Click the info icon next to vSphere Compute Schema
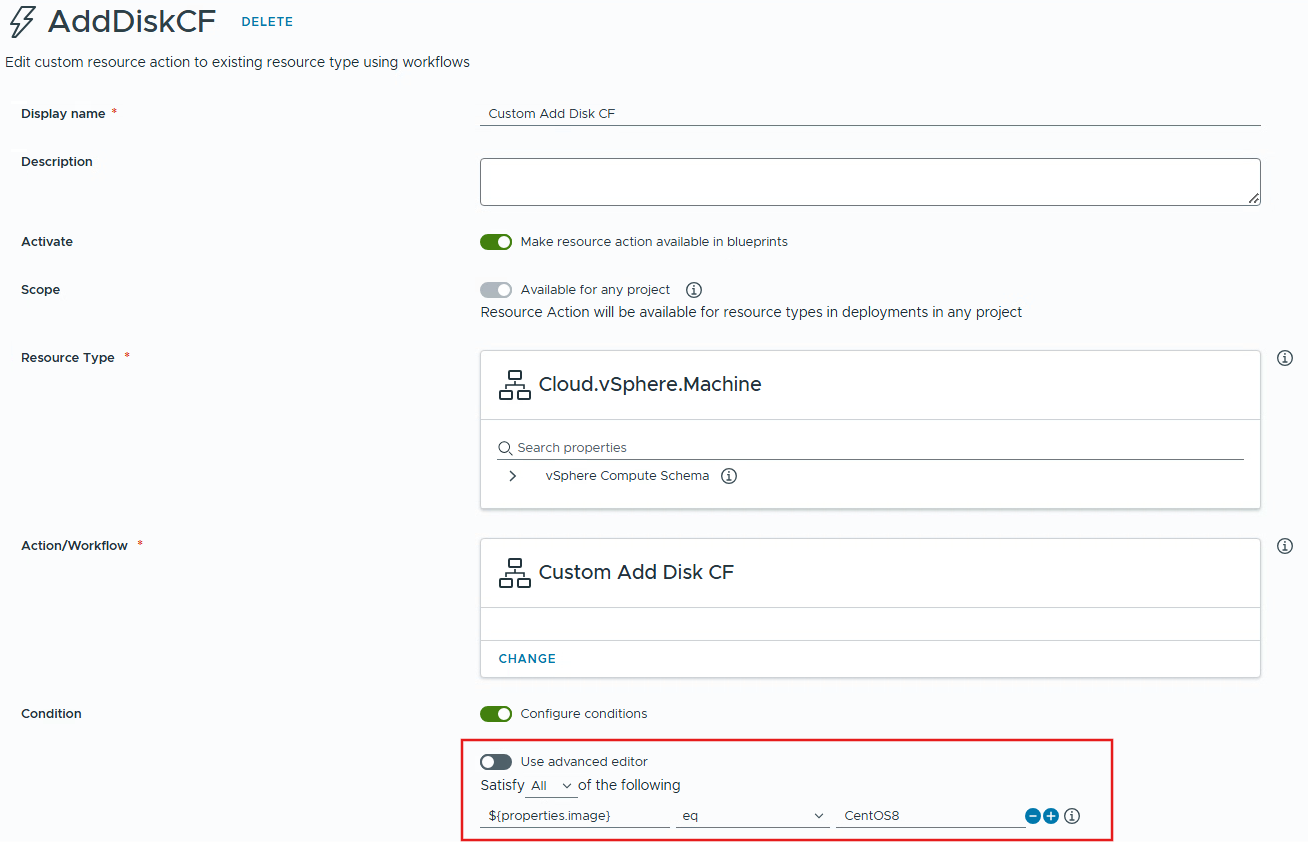Viewport: 1308px width, 842px height. tap(729, 476)
